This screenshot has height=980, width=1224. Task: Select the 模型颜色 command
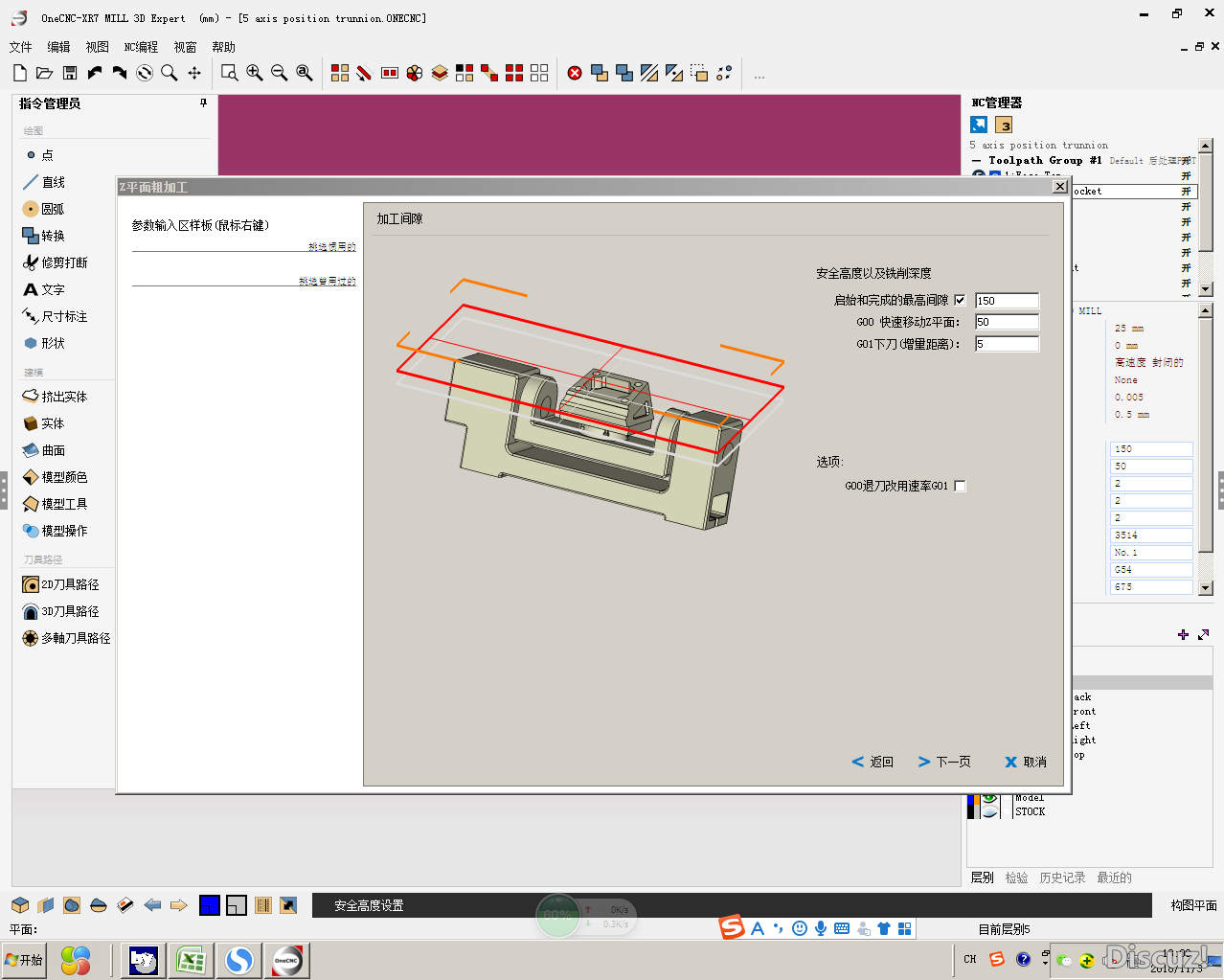pos(55,477)
